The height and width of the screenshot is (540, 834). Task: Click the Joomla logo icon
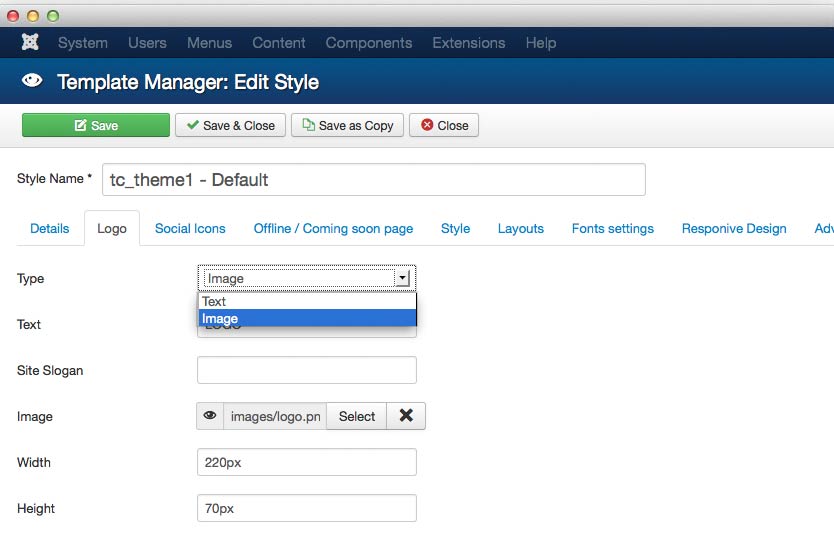30,43
